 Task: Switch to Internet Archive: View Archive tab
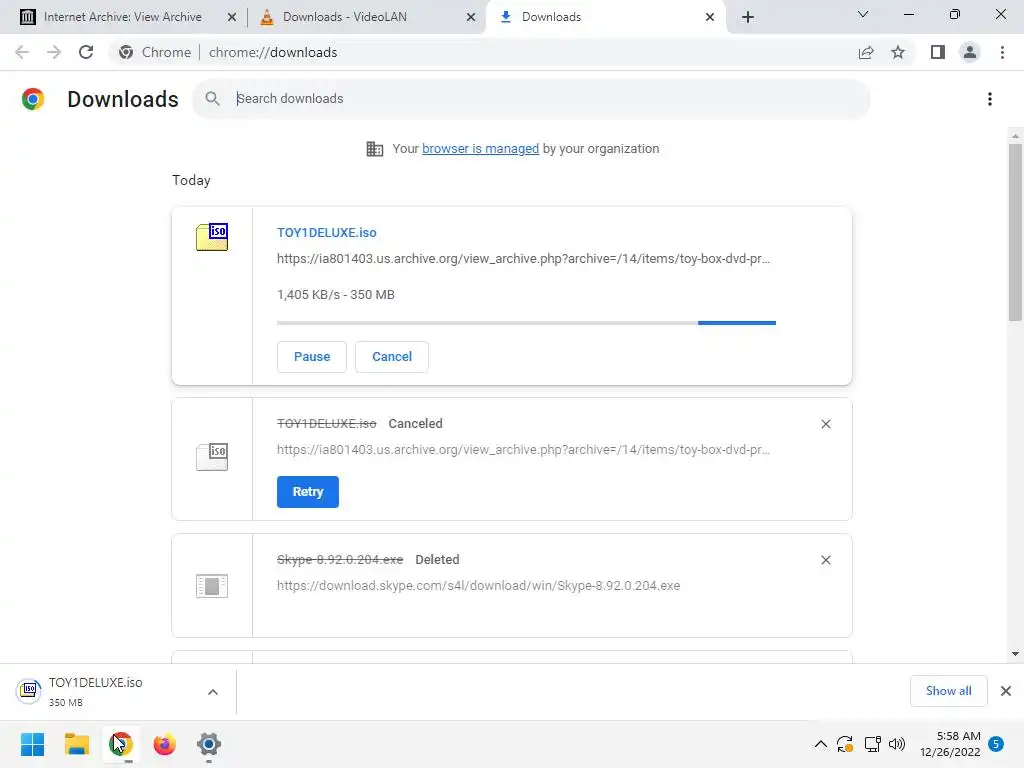123,17
